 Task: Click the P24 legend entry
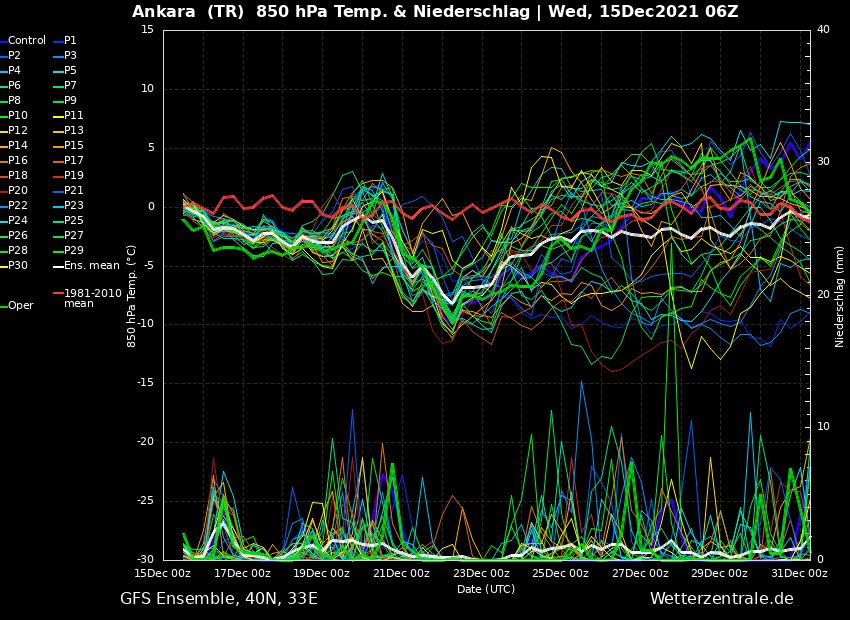(x=14, y=221)
